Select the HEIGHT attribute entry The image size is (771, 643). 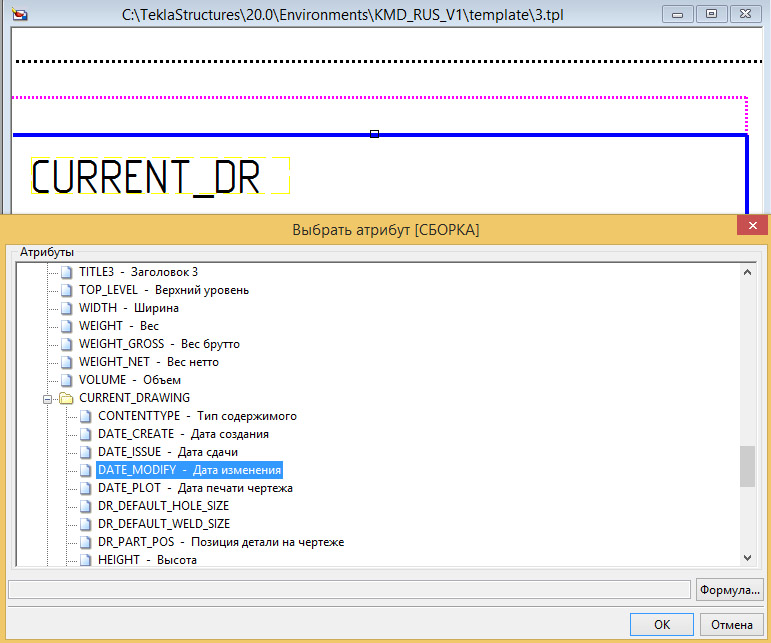[x=147, y=560]
